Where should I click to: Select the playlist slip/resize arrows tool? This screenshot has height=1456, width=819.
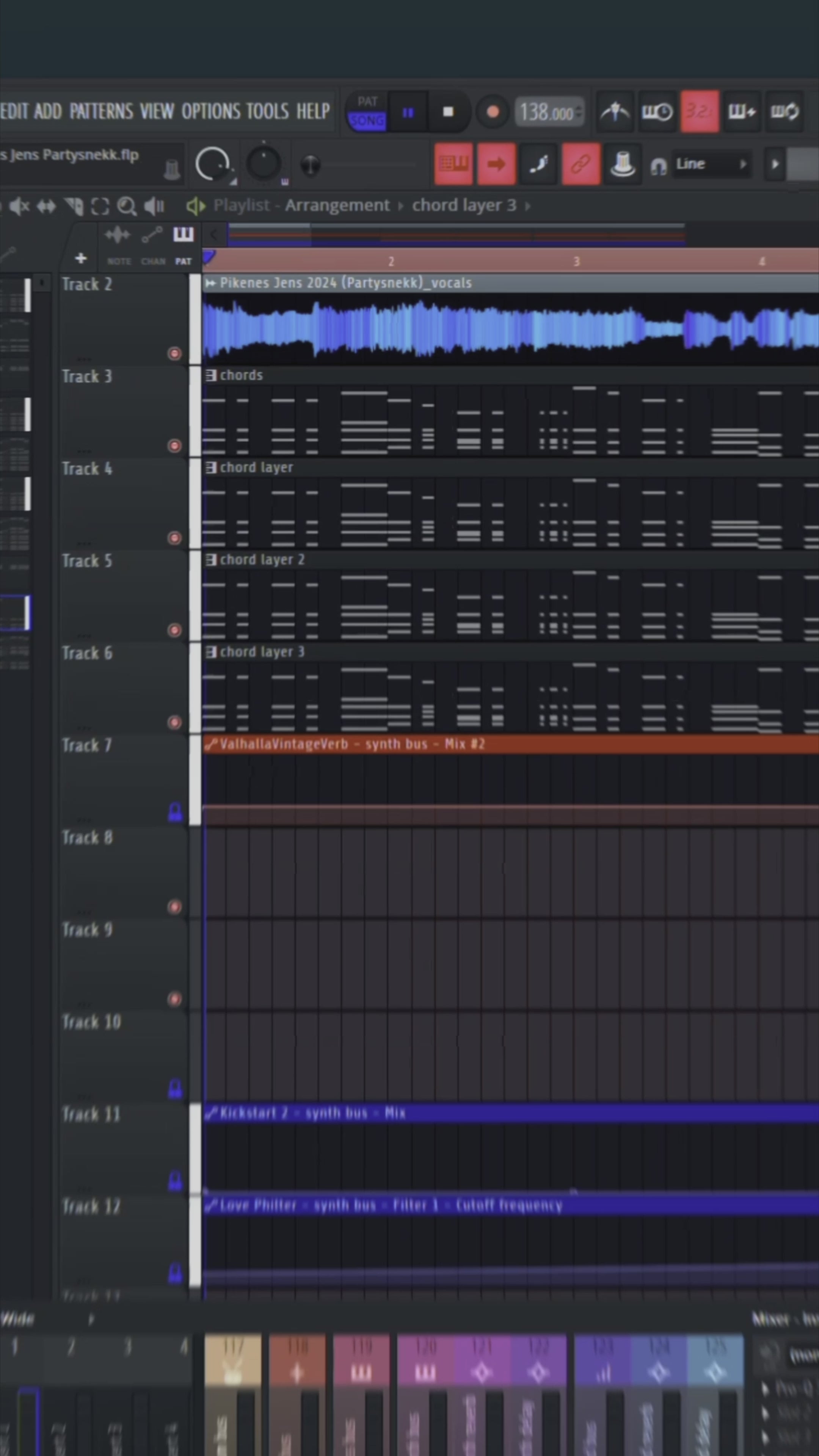click(x=46, y=206)
